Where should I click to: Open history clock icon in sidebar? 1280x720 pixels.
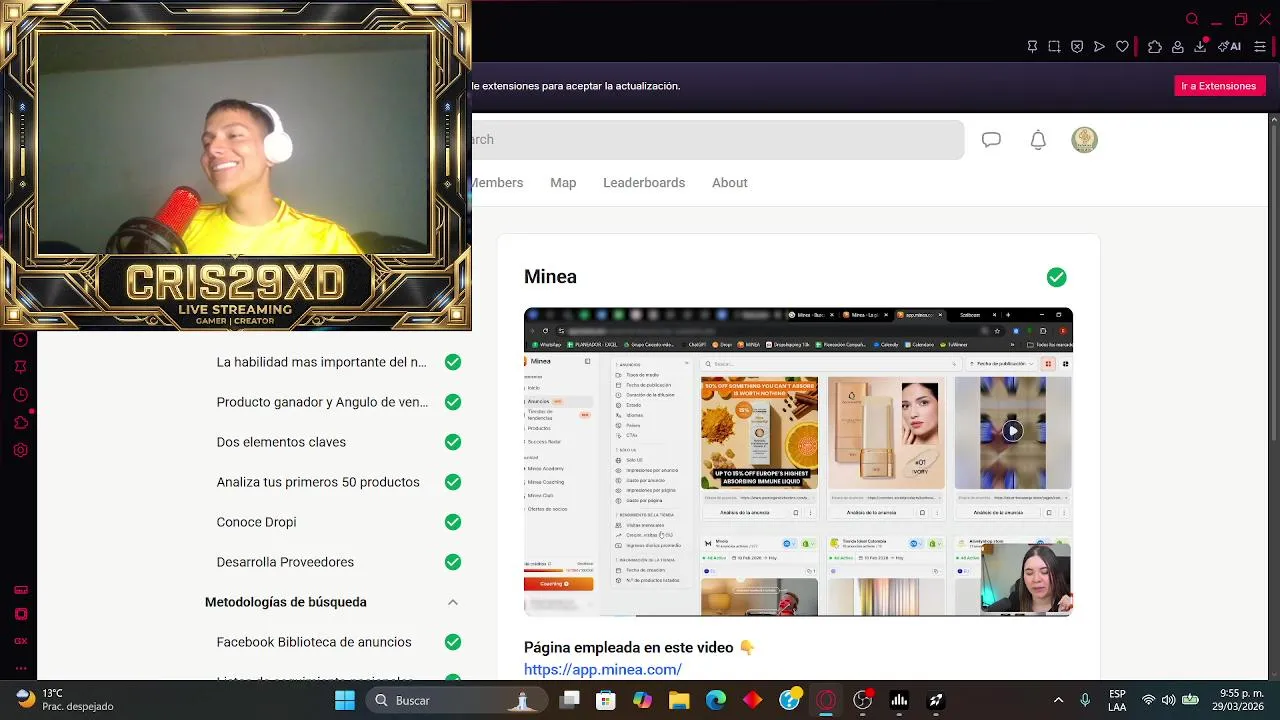pyautogui.click(x=21, y=395)
